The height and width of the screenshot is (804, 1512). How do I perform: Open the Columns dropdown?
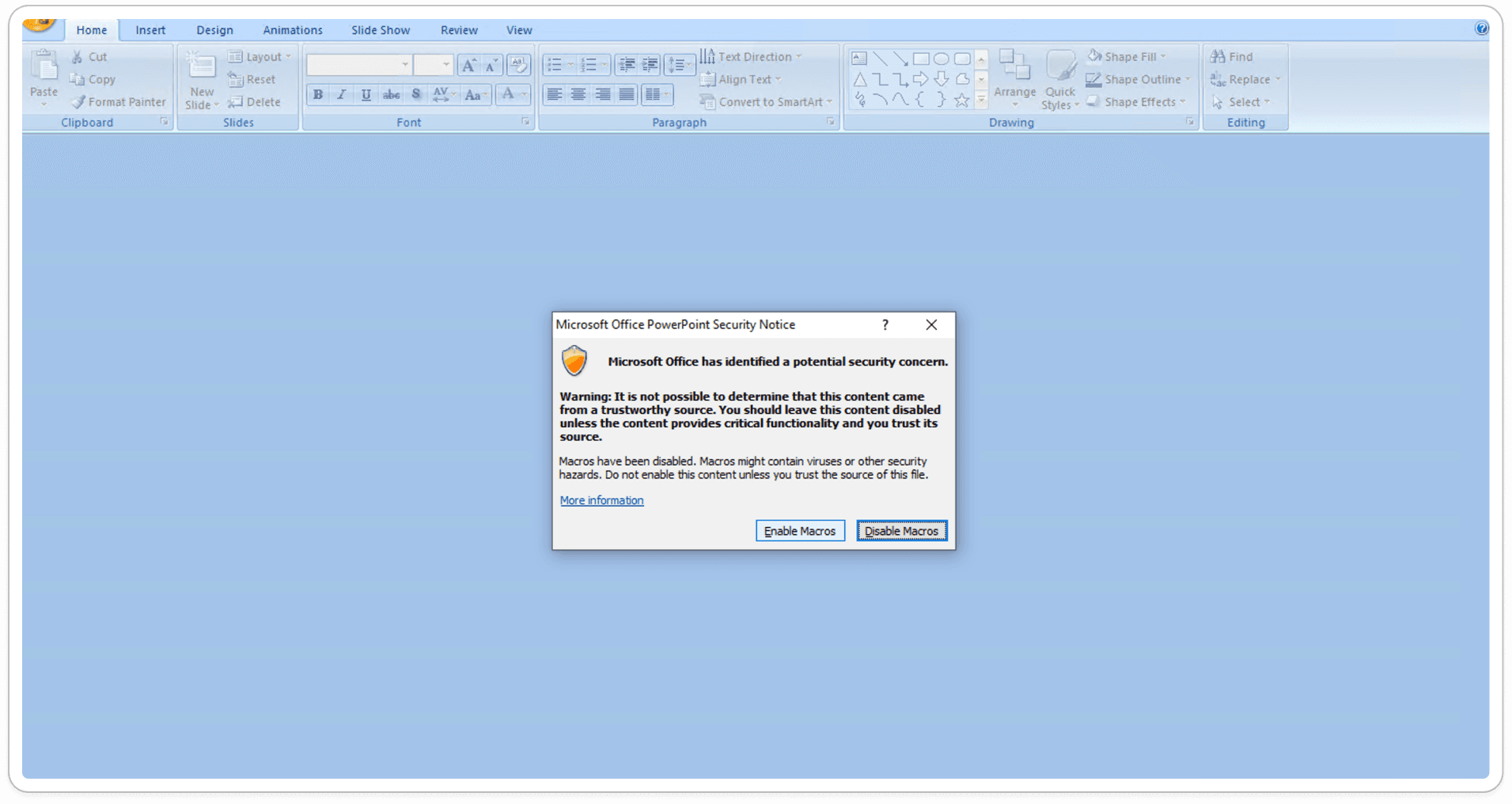tap(657, 95)
